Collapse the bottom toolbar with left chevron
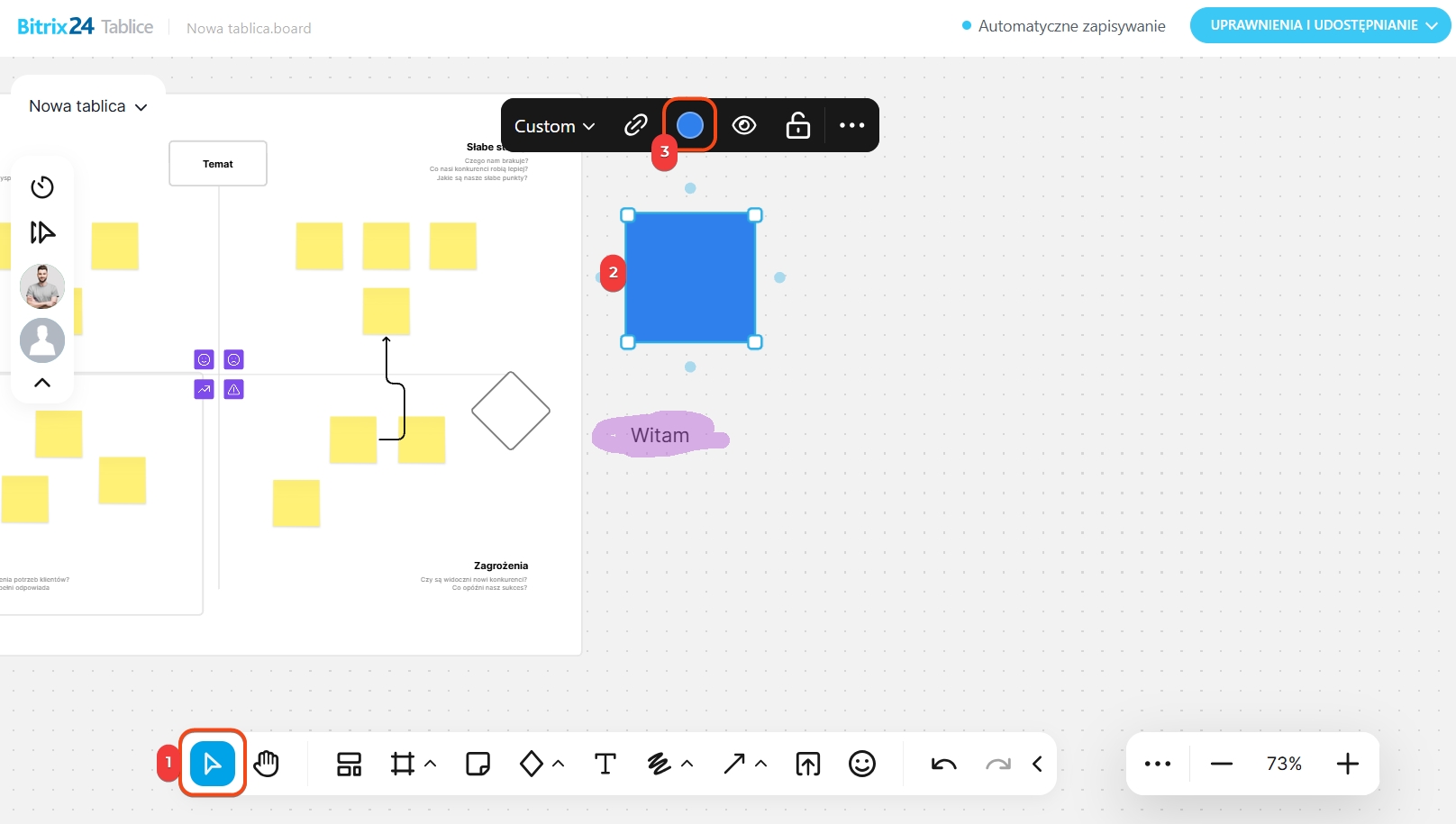The image size is (1456, 824). (x=1038, y=764)
